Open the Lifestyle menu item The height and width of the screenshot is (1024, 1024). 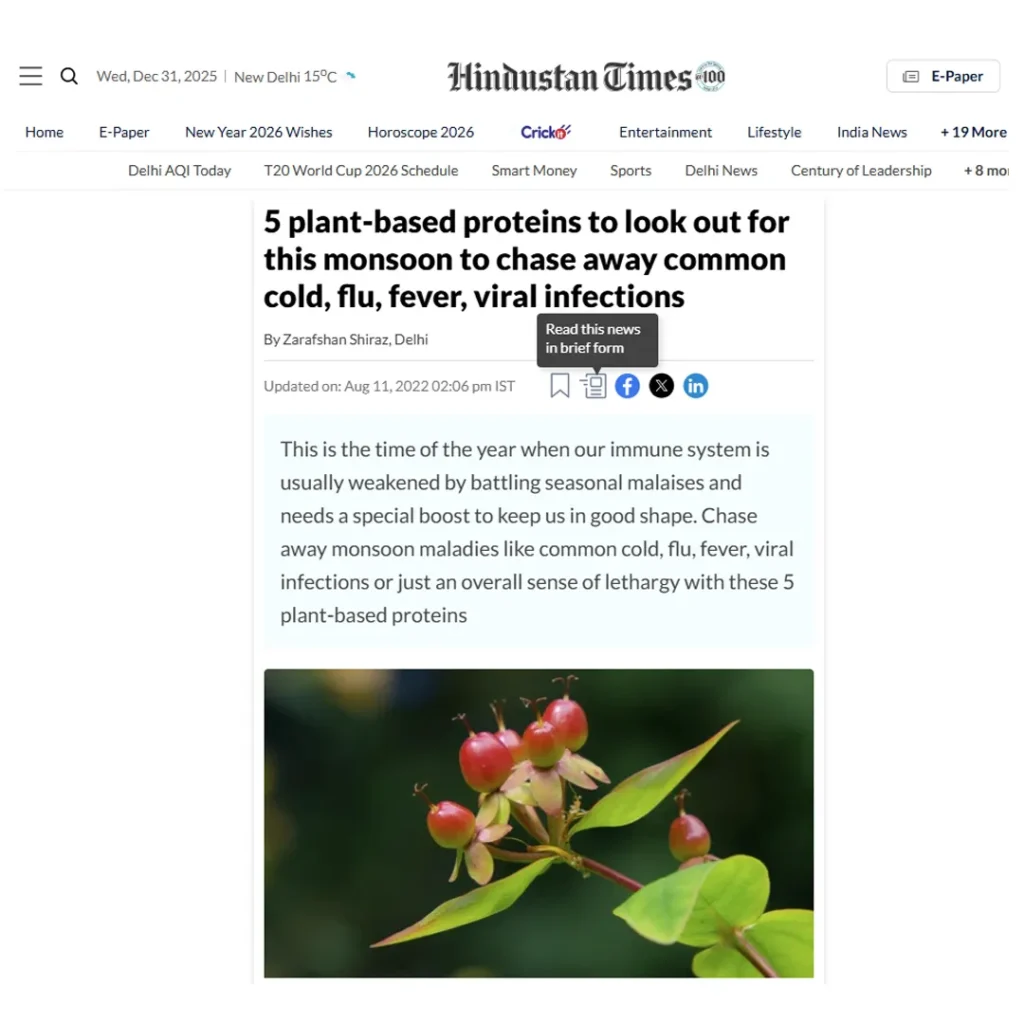coord(774,132)
